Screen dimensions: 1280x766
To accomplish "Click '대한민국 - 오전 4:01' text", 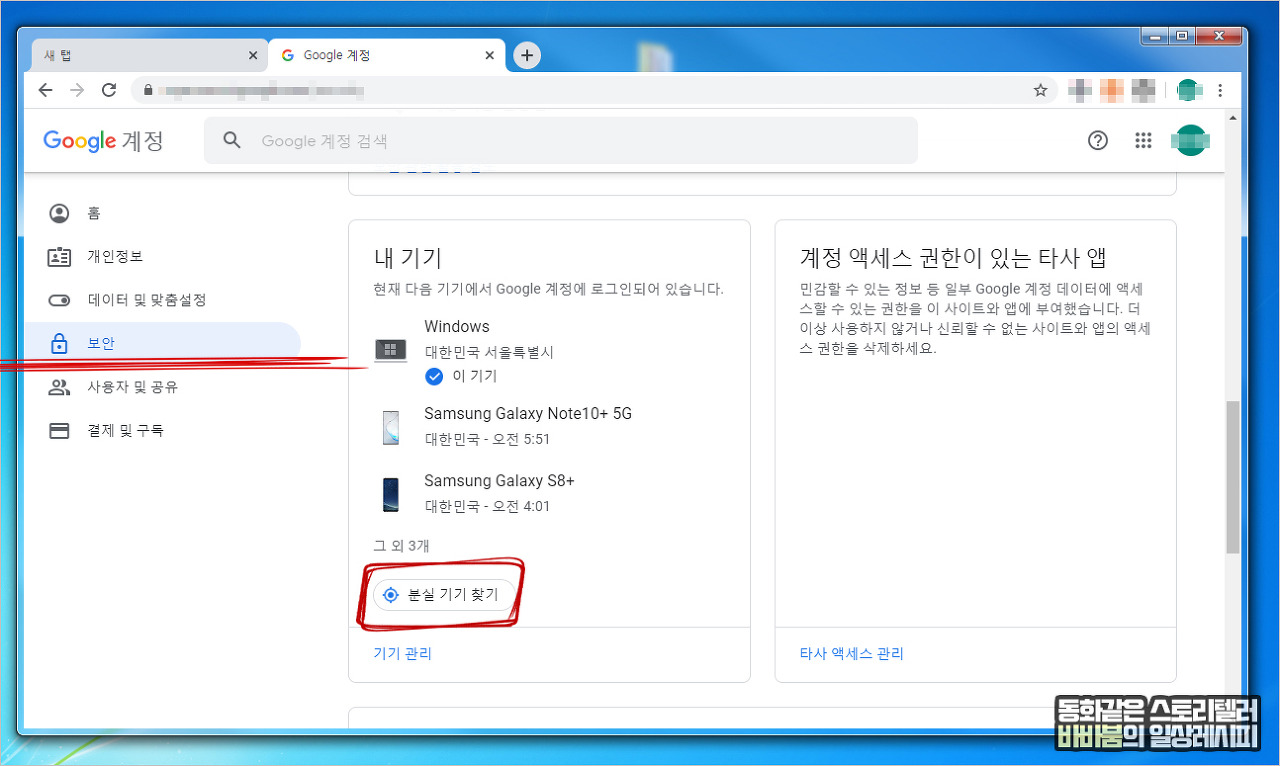I will pyautogui.click(x=487, y=506).
